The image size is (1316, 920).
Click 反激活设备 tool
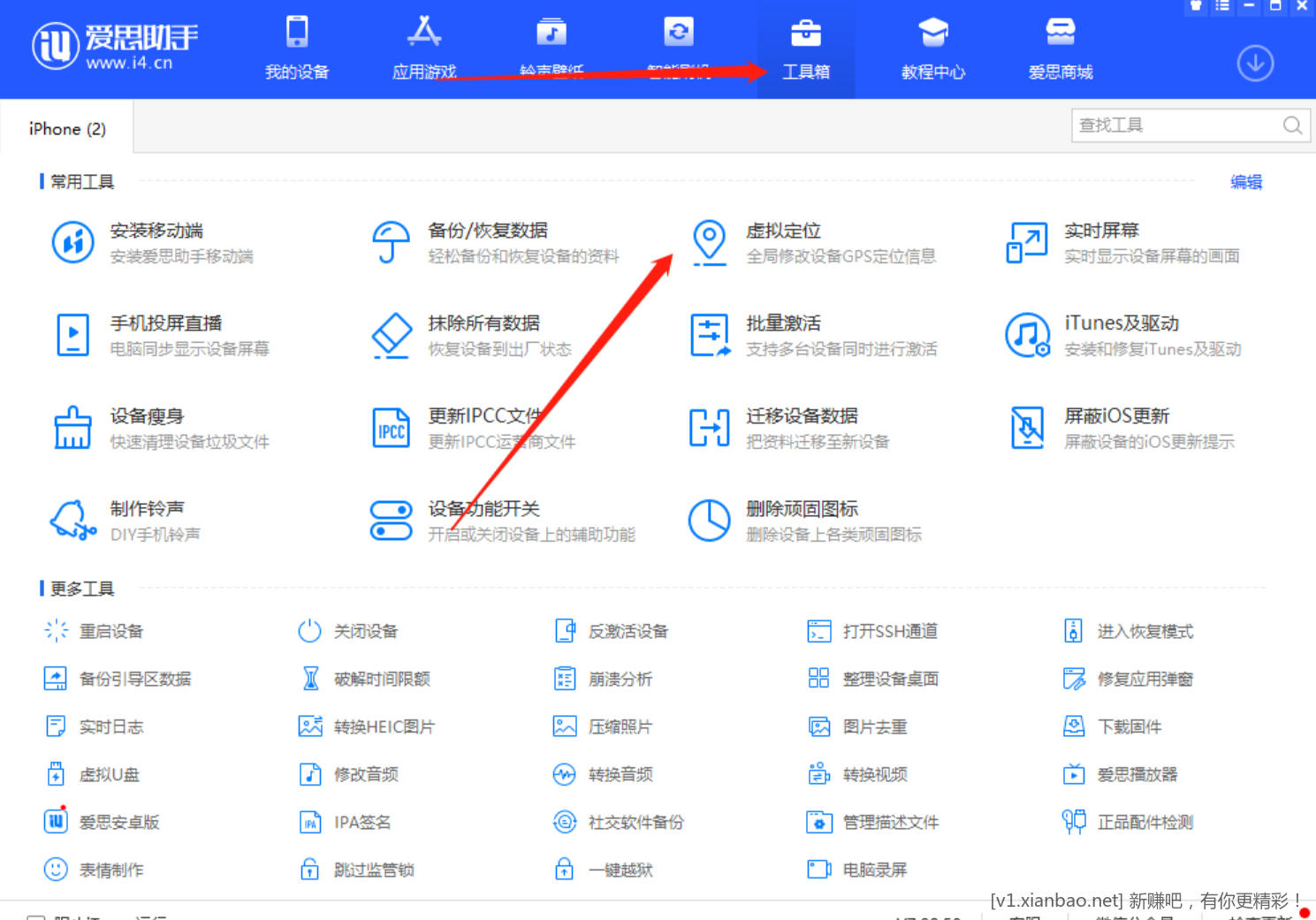pyautogui.click(x=611, y=631)
